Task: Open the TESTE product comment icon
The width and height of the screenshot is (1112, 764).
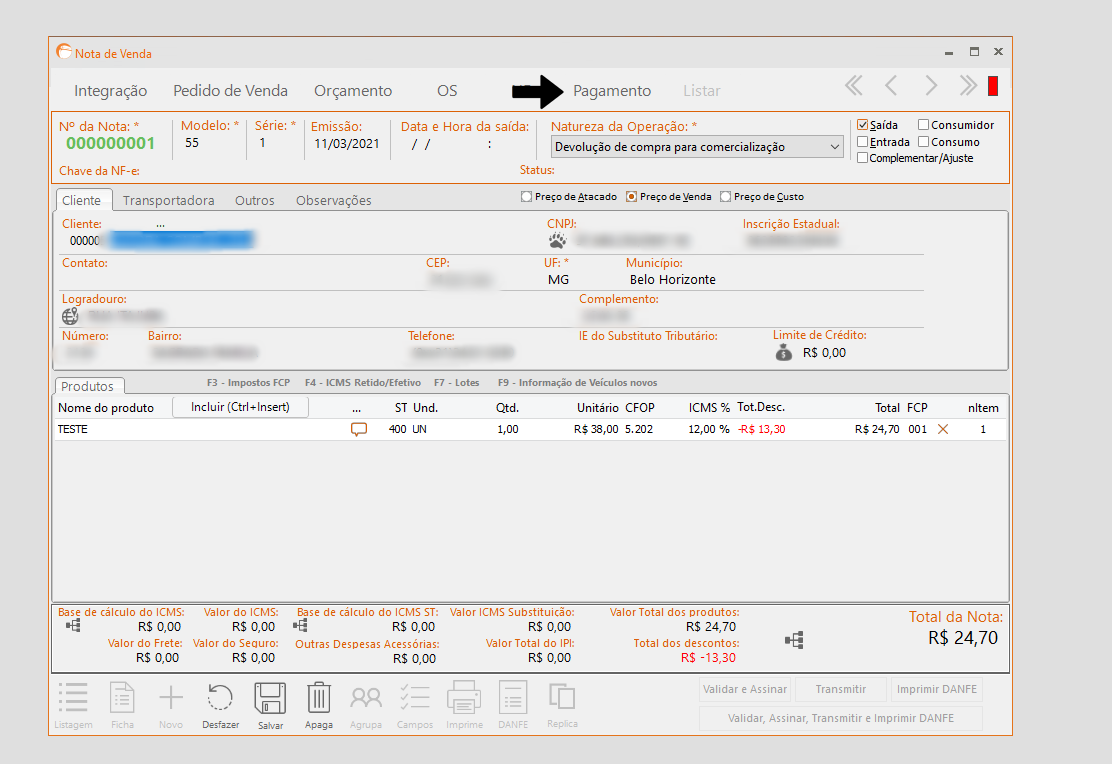Action: [x=359, y=429]
